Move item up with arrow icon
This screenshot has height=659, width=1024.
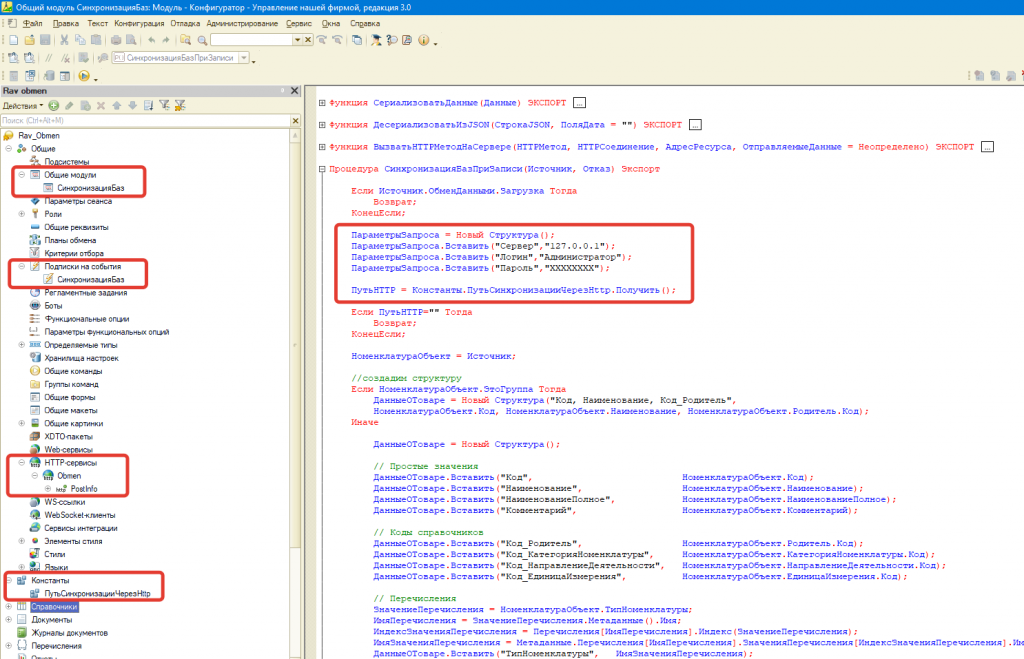point(116,106)
